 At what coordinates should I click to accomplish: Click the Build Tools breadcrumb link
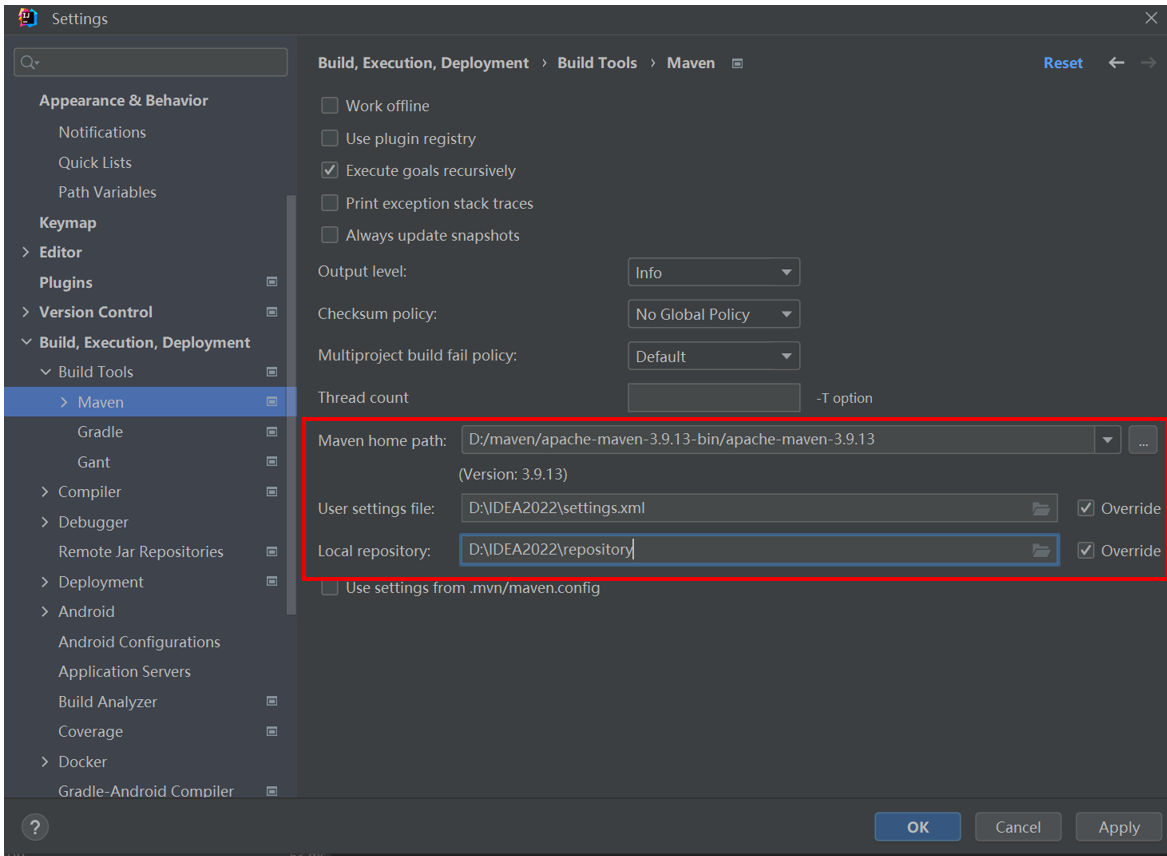click(597, 63)
